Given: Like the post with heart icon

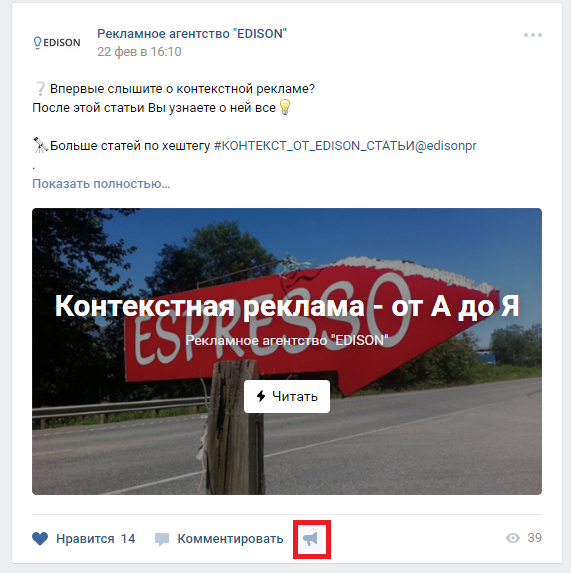Looking at the screenshot, I should [x=40, y=539].
